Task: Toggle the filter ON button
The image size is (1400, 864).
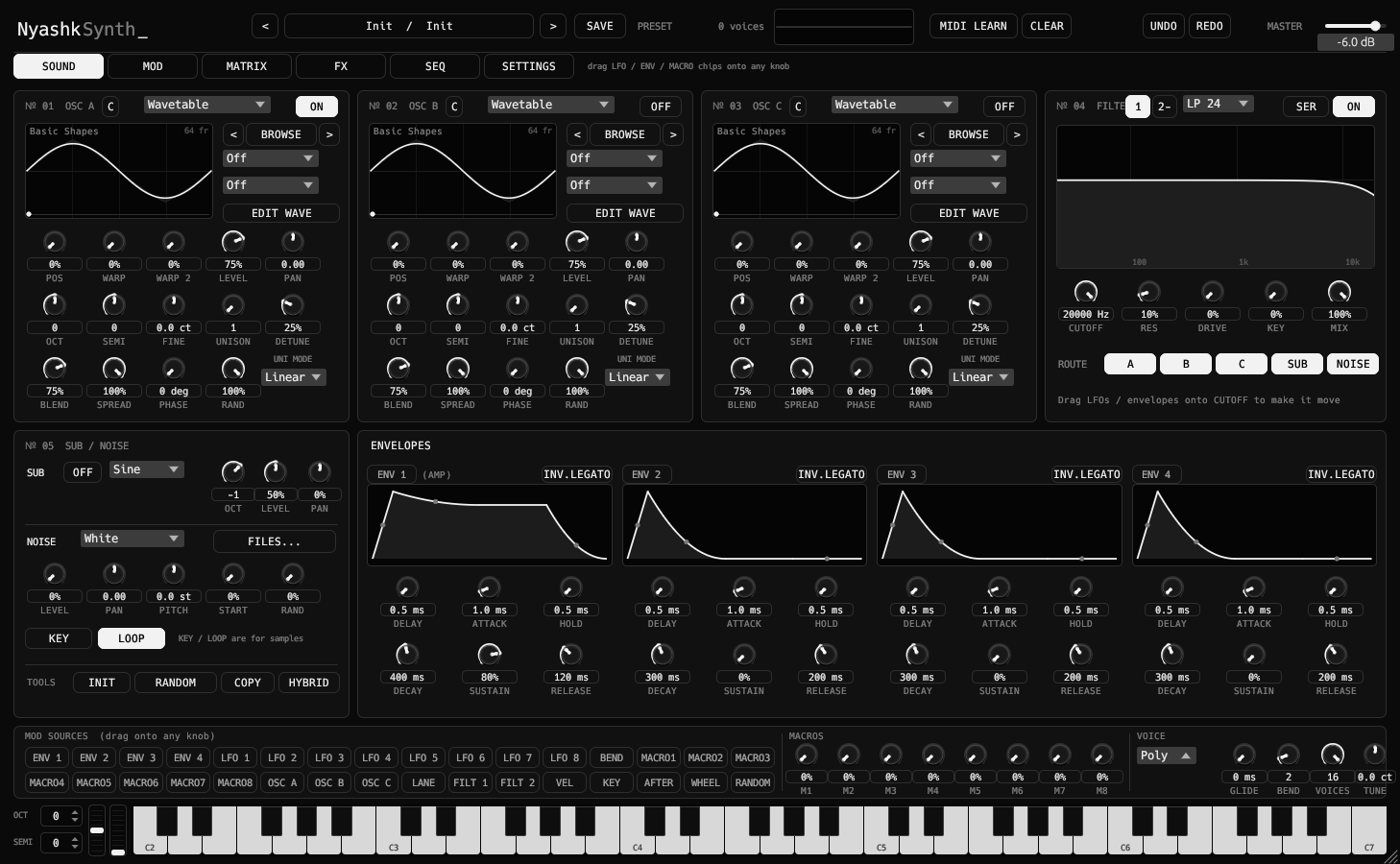Action: click(1354, 107)
